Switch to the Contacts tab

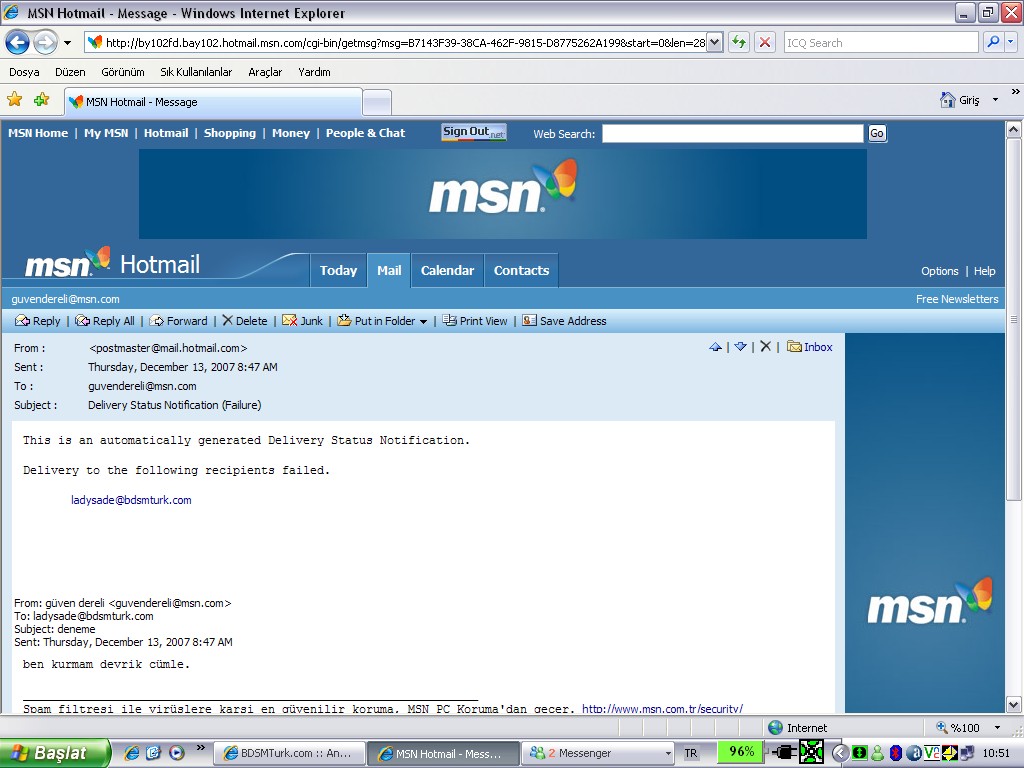click(x=521, y=270)
